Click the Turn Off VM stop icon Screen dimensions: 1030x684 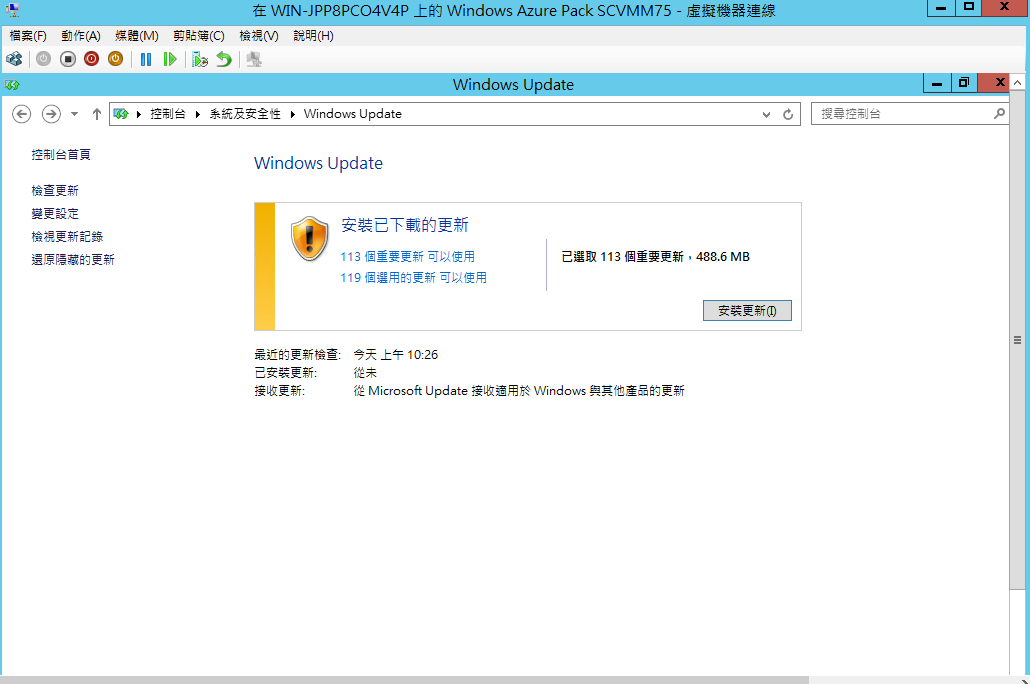pos(68,59)
